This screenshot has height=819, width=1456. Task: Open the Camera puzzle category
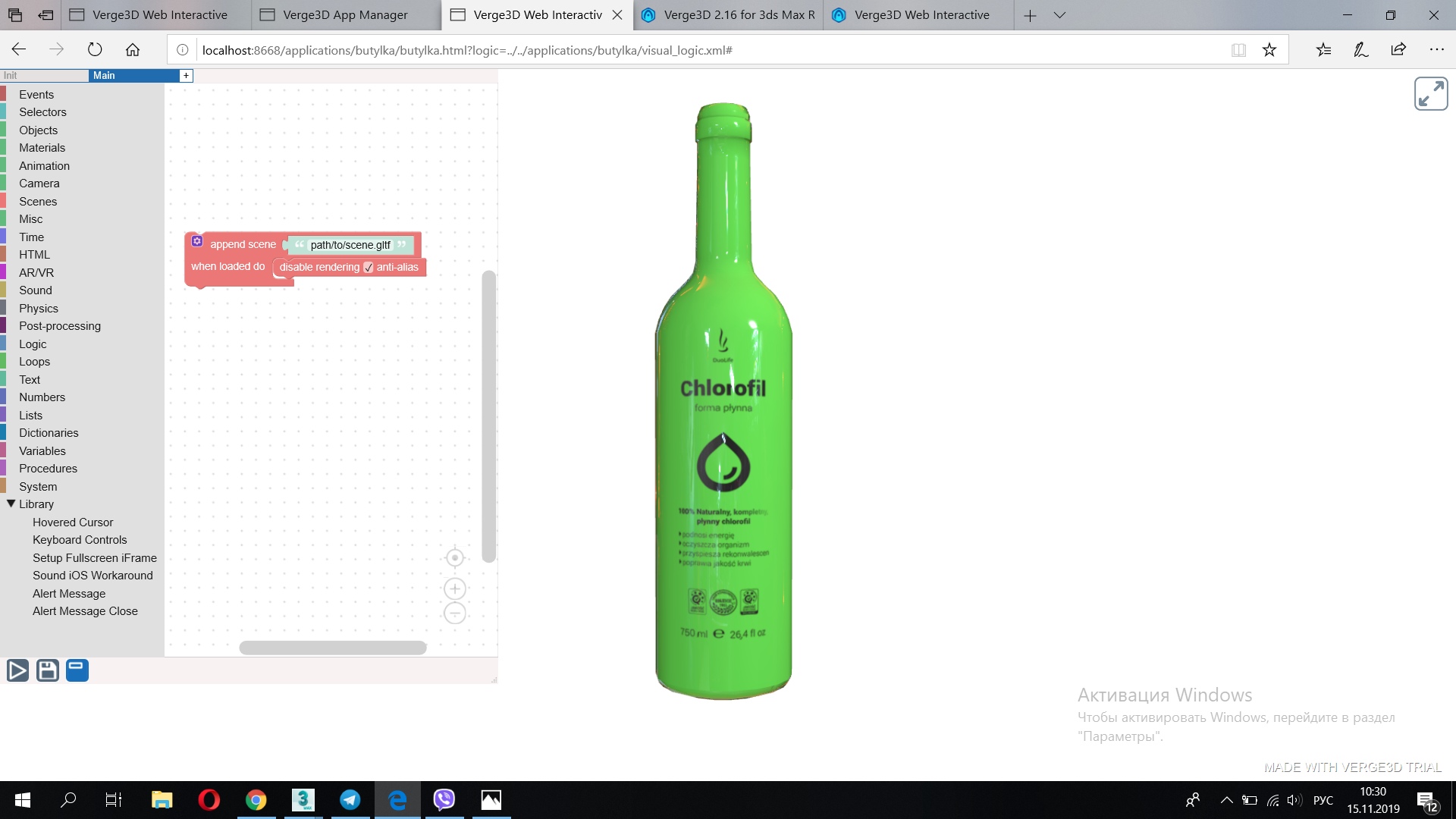(39, 184)
